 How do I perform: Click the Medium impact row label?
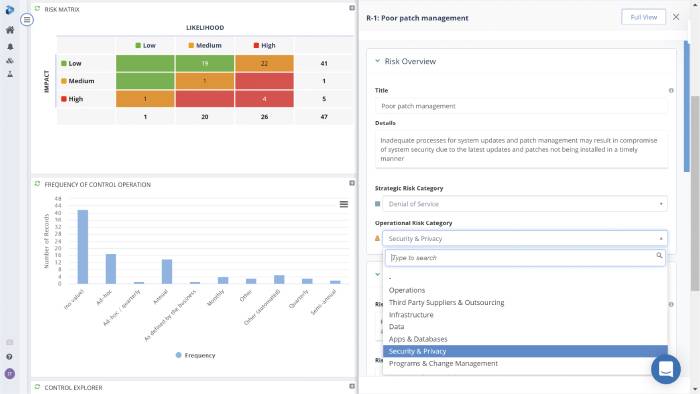78,81
